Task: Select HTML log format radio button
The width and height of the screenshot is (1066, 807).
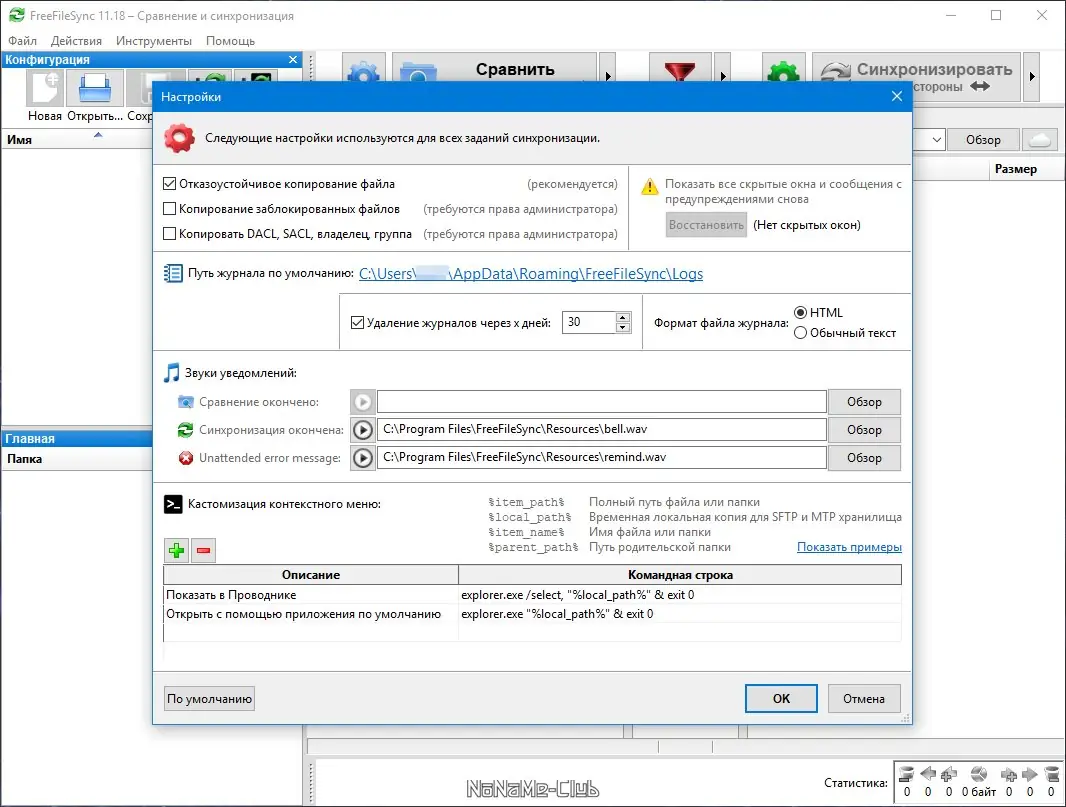Action: click(x=801, y=313)
